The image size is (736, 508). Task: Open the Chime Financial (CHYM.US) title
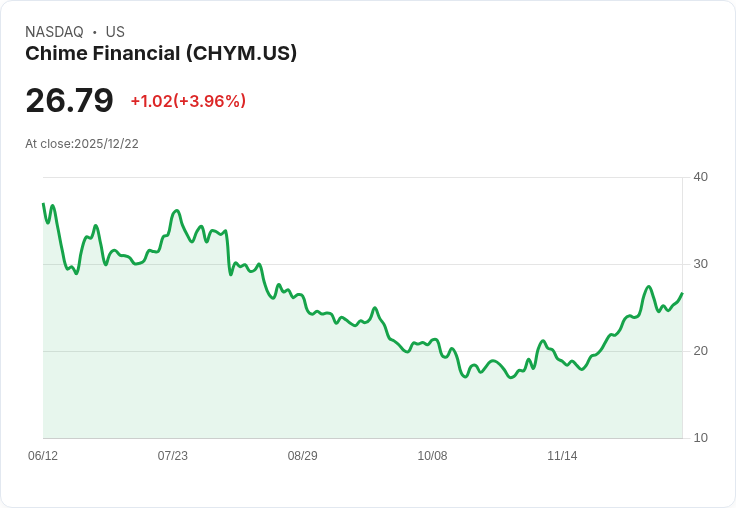(x=161, y=54)
